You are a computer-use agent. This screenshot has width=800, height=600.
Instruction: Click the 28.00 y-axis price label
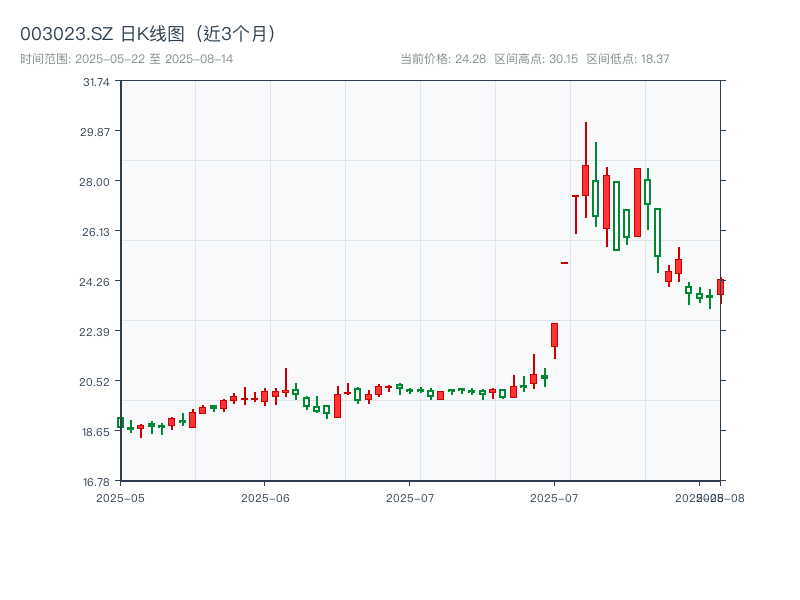(97, 181)
